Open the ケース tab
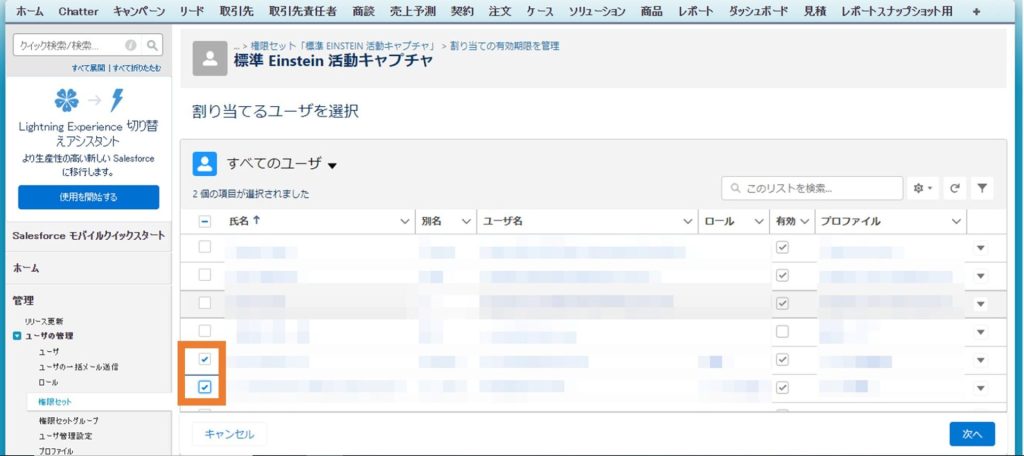1024x456 pixels. click(x=539, y=11)
